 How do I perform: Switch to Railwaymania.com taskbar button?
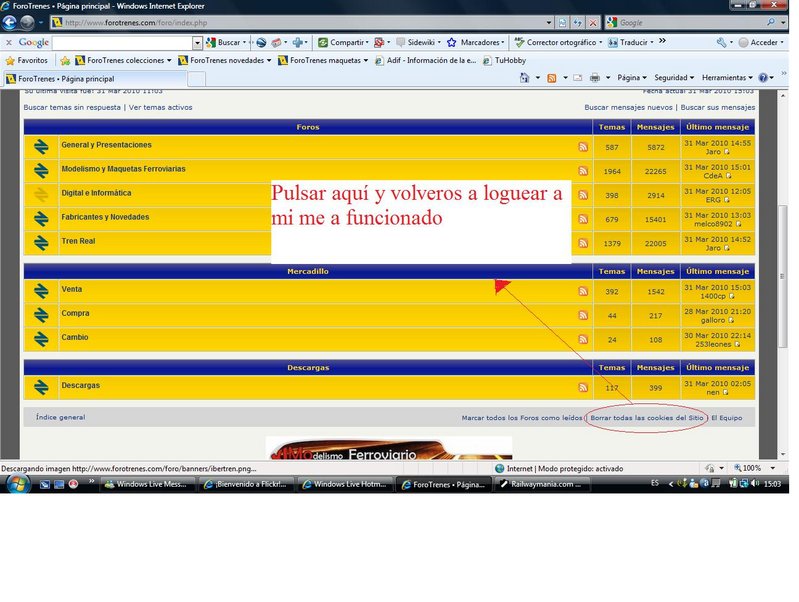(541, 484)
